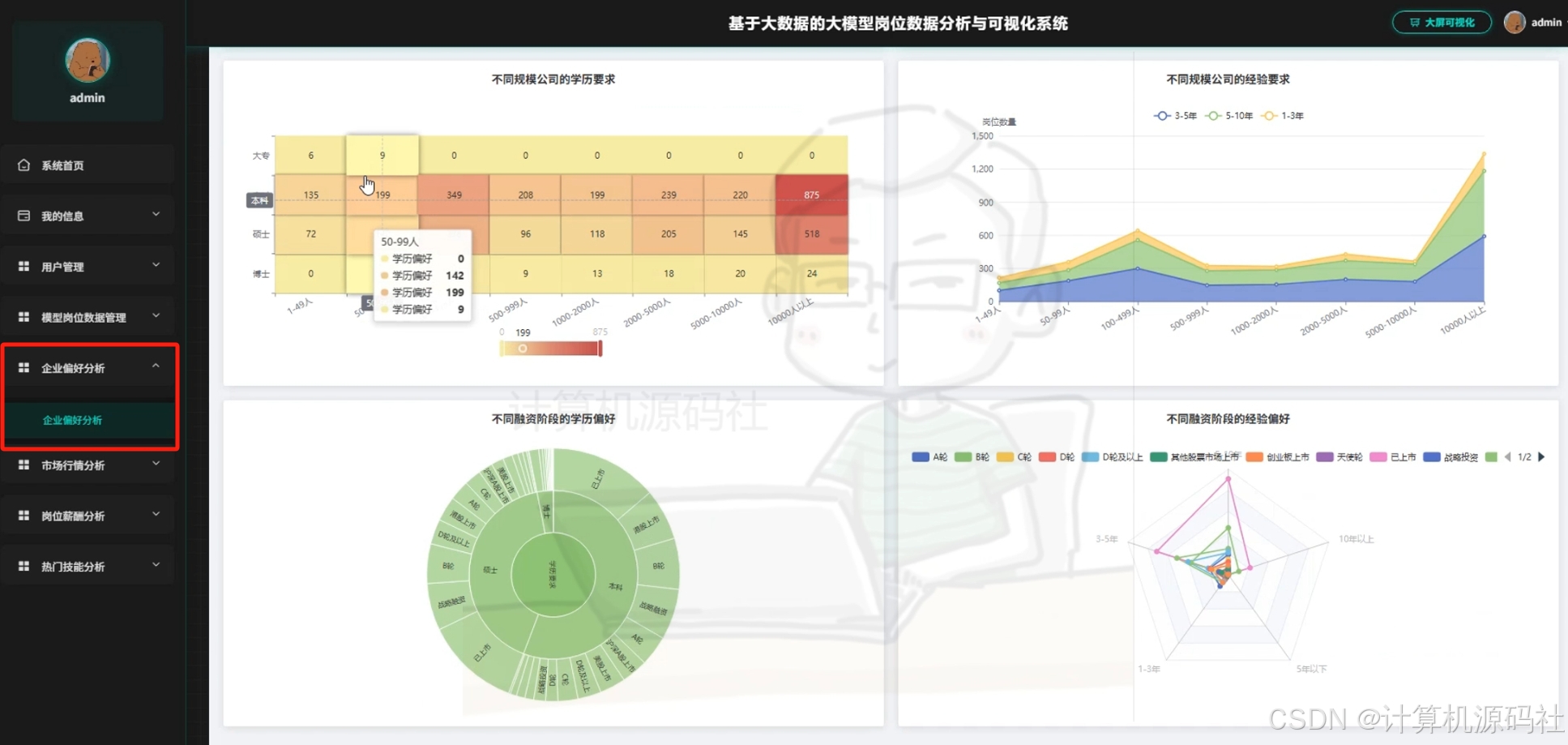This screenshot has width=1568, height=745.
Task: Toggle the 5-10年 series in line chart legend
Action: pyautogui.click(x=1228, y=116)
